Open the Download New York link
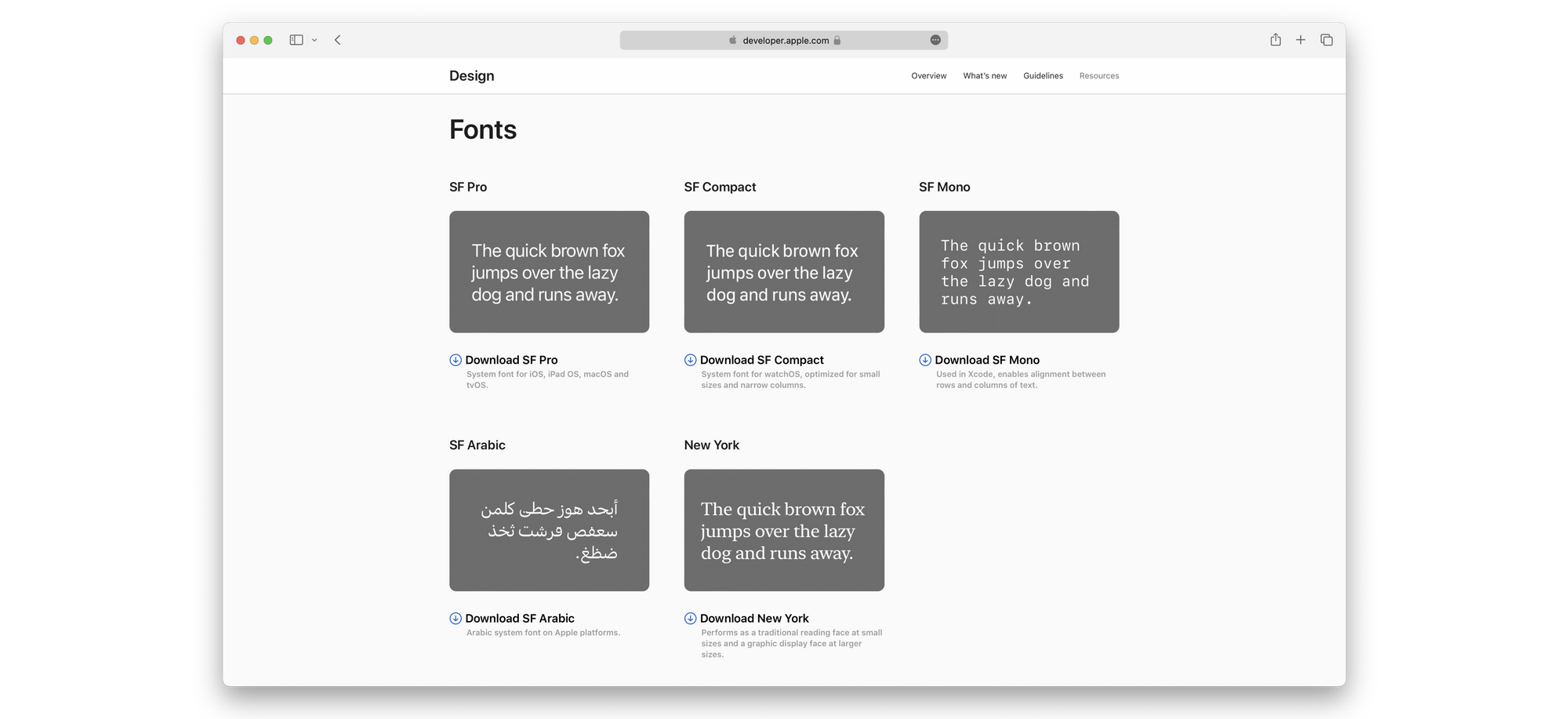This screenshot has width=1568, height=719. pyautogui.click(x=754, y=619)
